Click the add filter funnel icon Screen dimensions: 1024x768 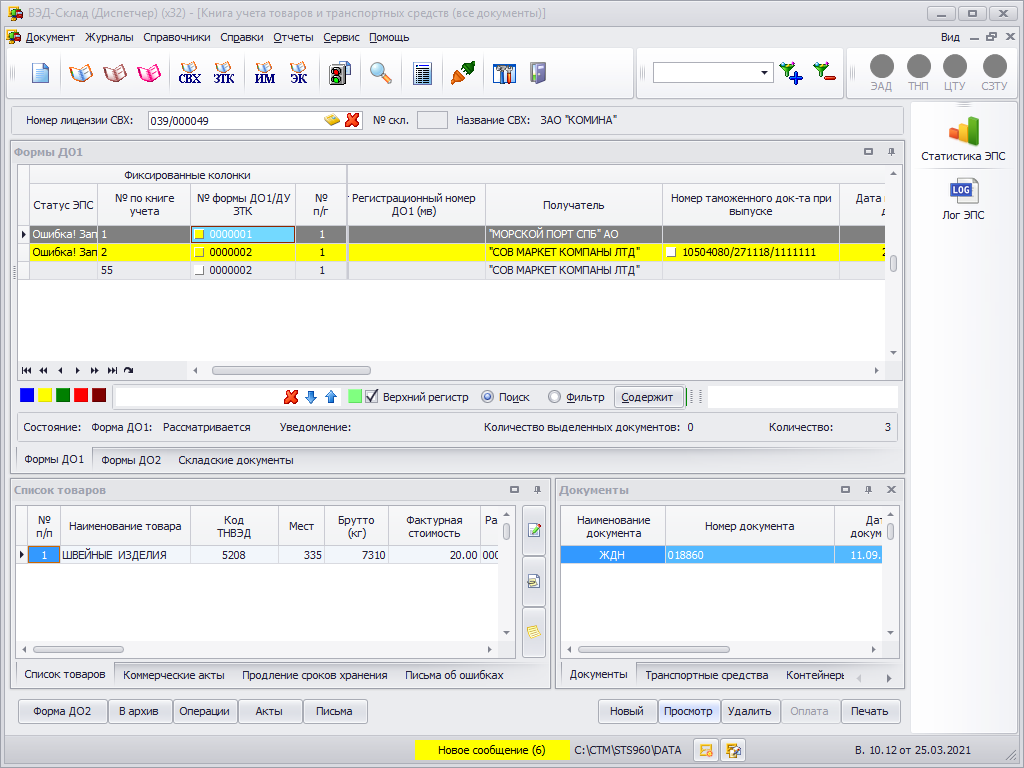pyautogui.click(x=791, y=73)
